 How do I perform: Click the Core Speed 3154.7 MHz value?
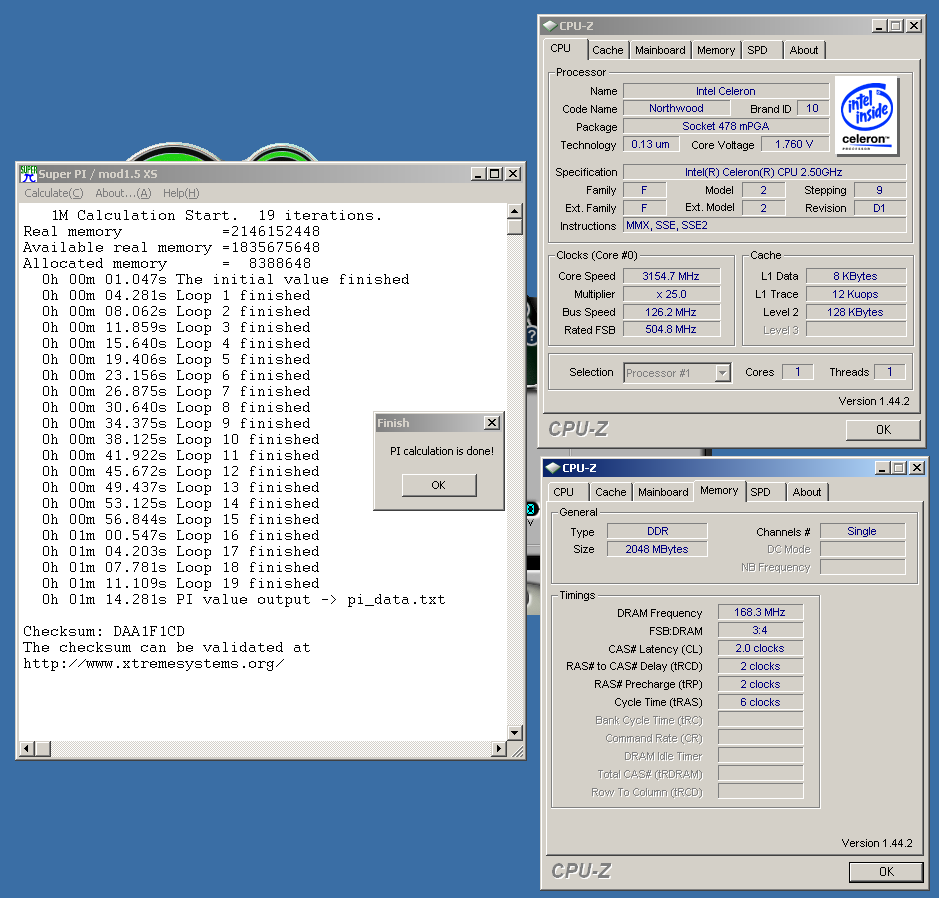point(671,276)
